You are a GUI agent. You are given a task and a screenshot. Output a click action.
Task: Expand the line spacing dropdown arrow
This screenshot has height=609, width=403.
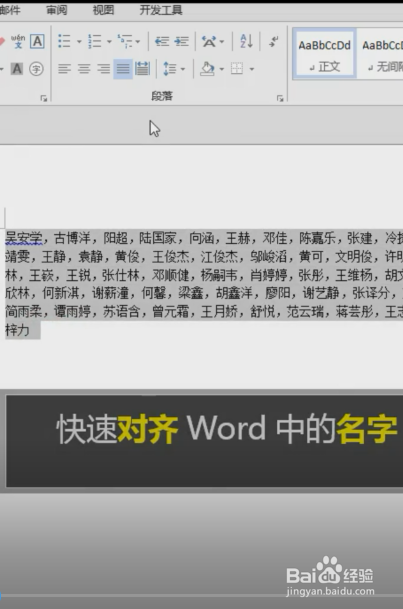pos(182,69)
